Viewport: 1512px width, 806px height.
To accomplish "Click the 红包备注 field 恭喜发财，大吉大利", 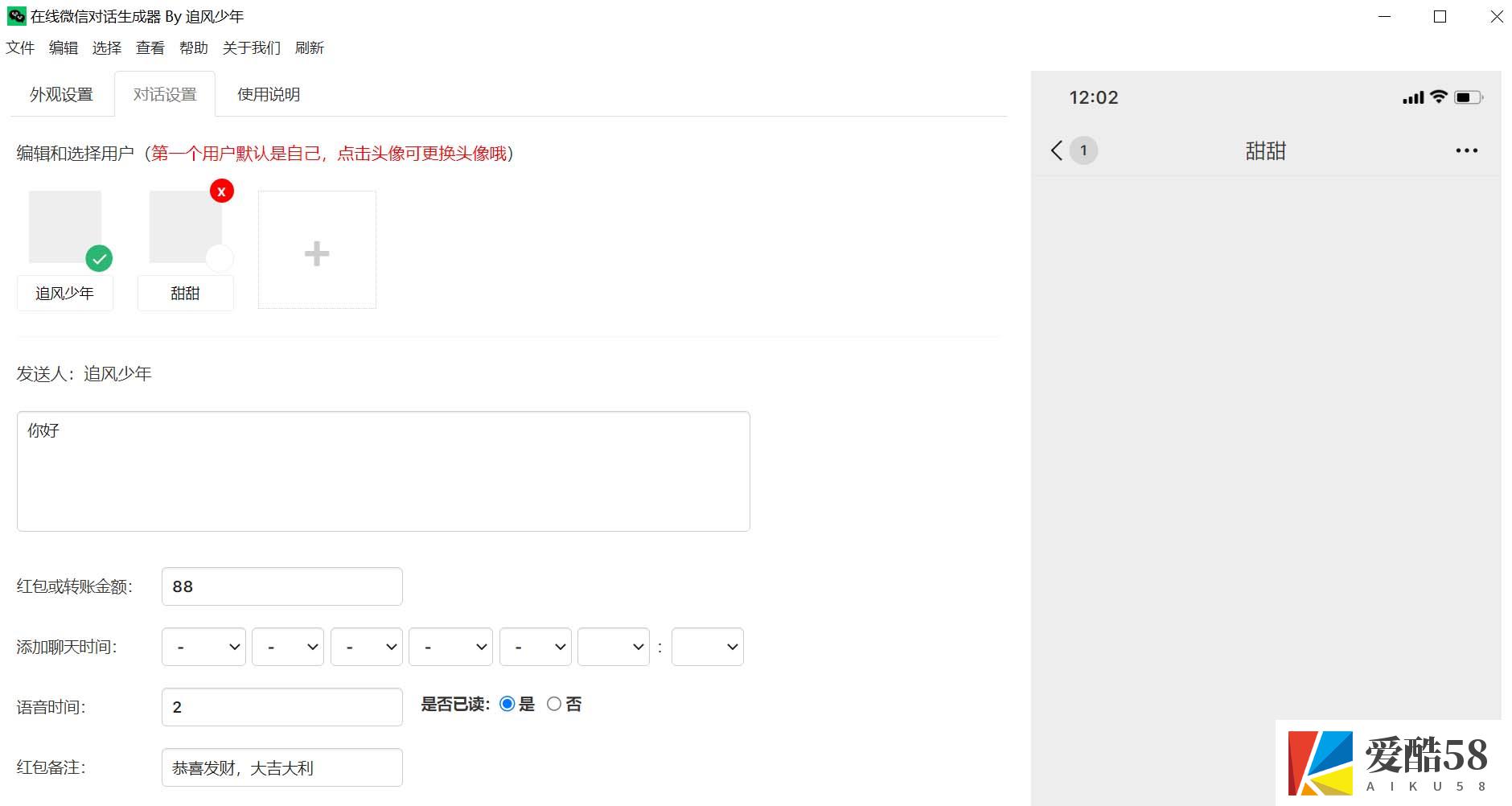I will [x=282, y=767].
